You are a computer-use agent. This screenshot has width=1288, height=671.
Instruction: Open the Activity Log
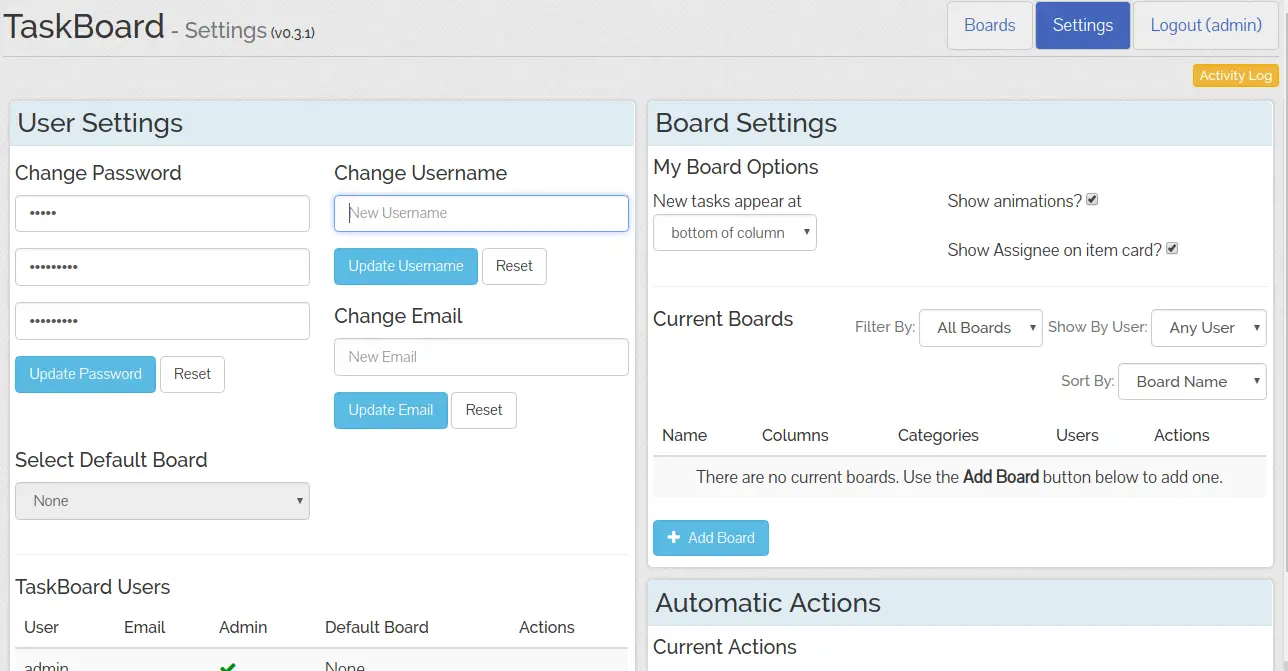pyautogui.click(x=1236, y=76)
